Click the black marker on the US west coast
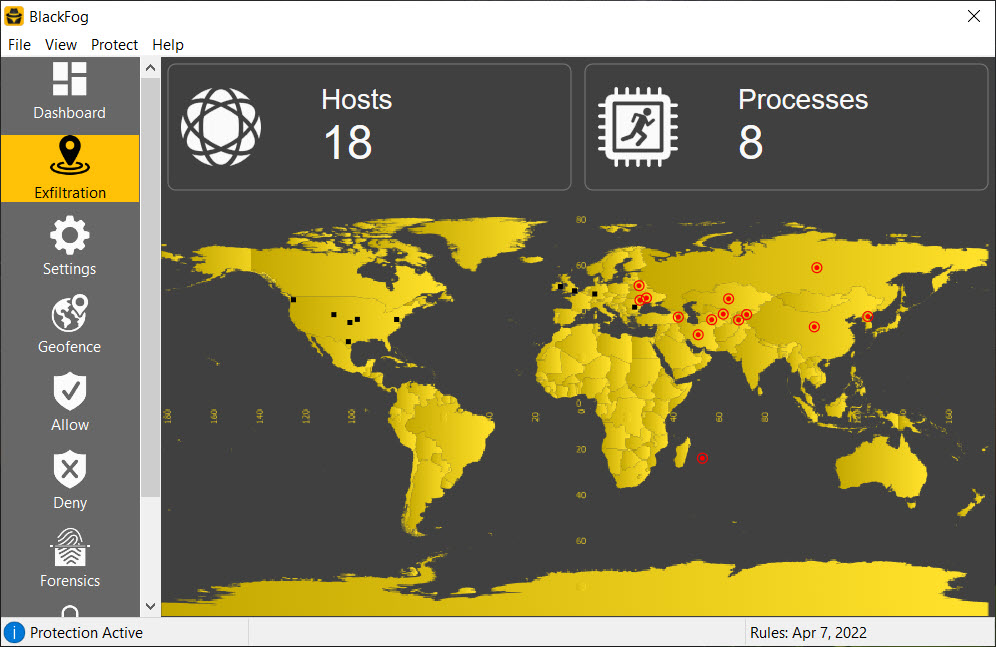Viewport: 996px width, 647px height. coord(293,300)
